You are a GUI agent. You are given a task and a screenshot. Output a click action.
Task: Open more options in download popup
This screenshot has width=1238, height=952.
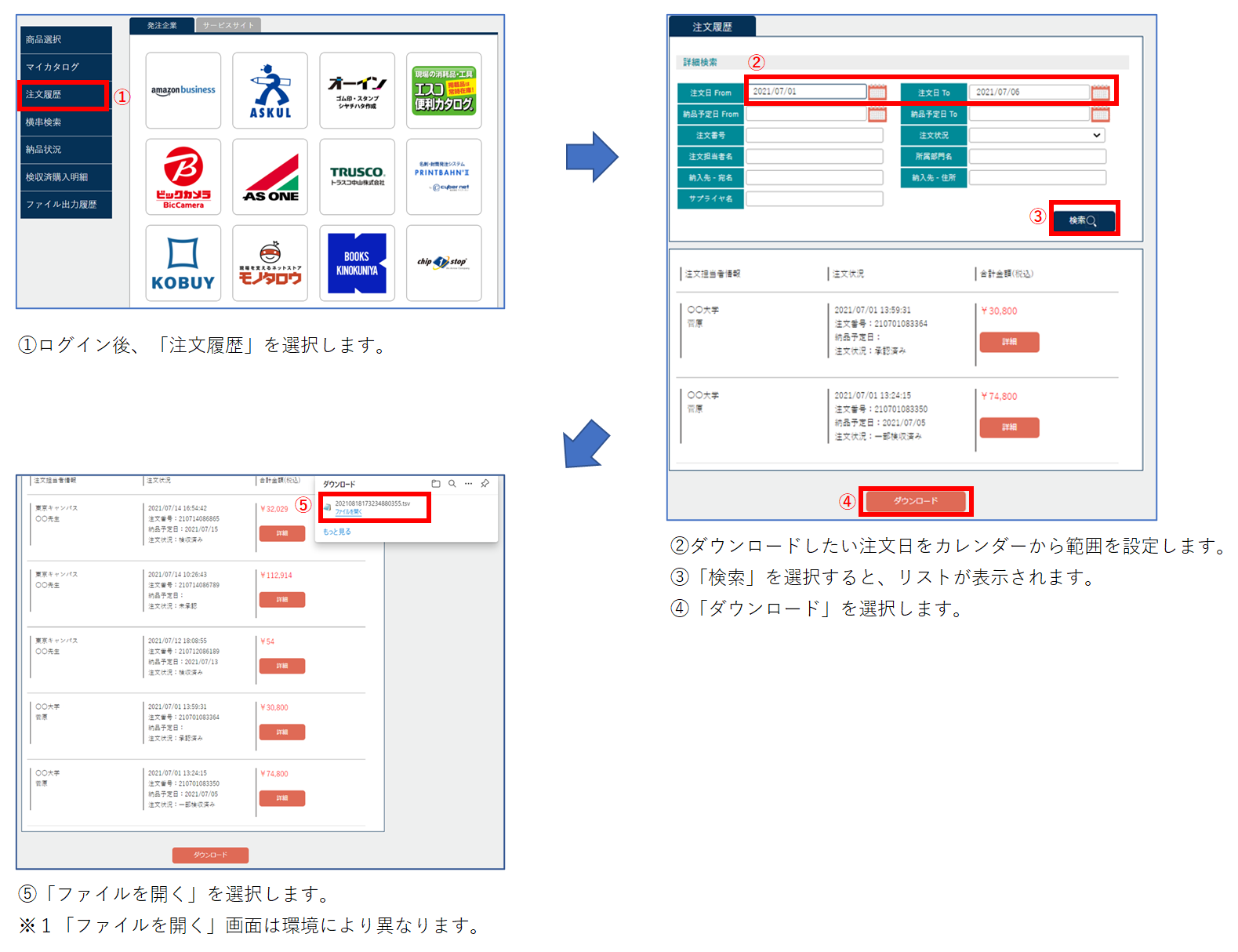tap(468, 484)
